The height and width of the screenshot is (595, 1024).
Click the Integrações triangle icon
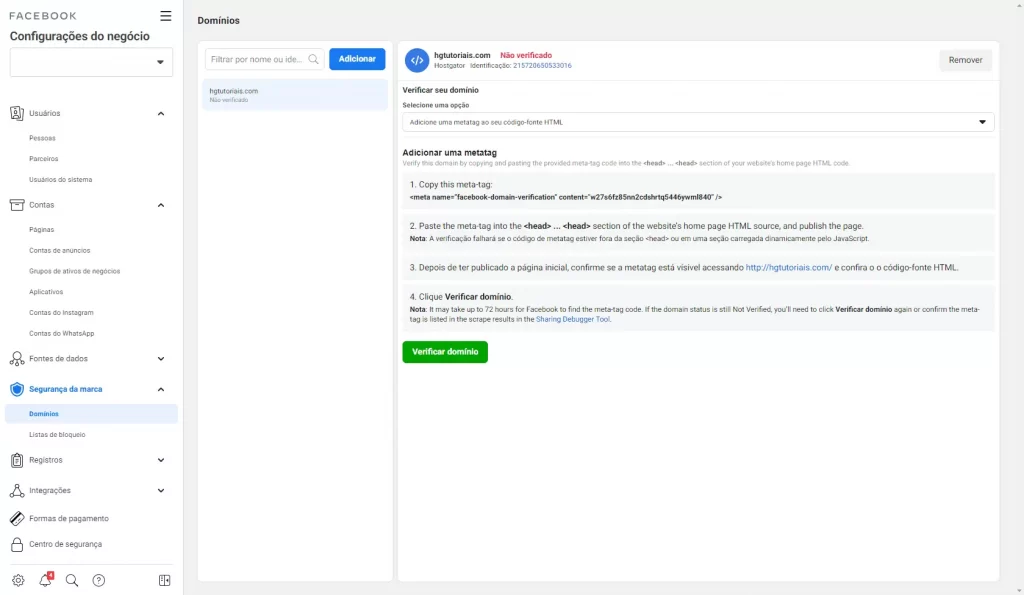click(17, 490)
